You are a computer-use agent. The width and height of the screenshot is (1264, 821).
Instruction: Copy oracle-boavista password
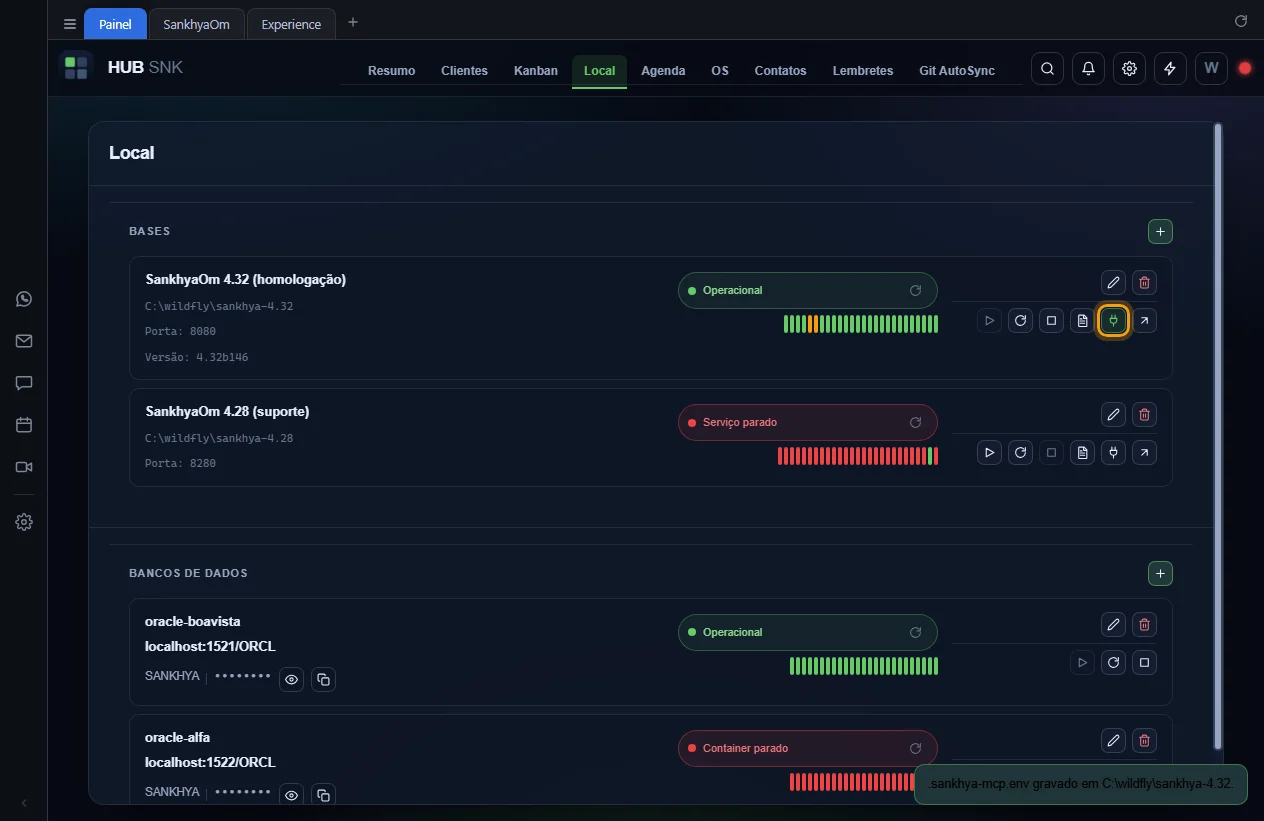[x=323, y=680]
